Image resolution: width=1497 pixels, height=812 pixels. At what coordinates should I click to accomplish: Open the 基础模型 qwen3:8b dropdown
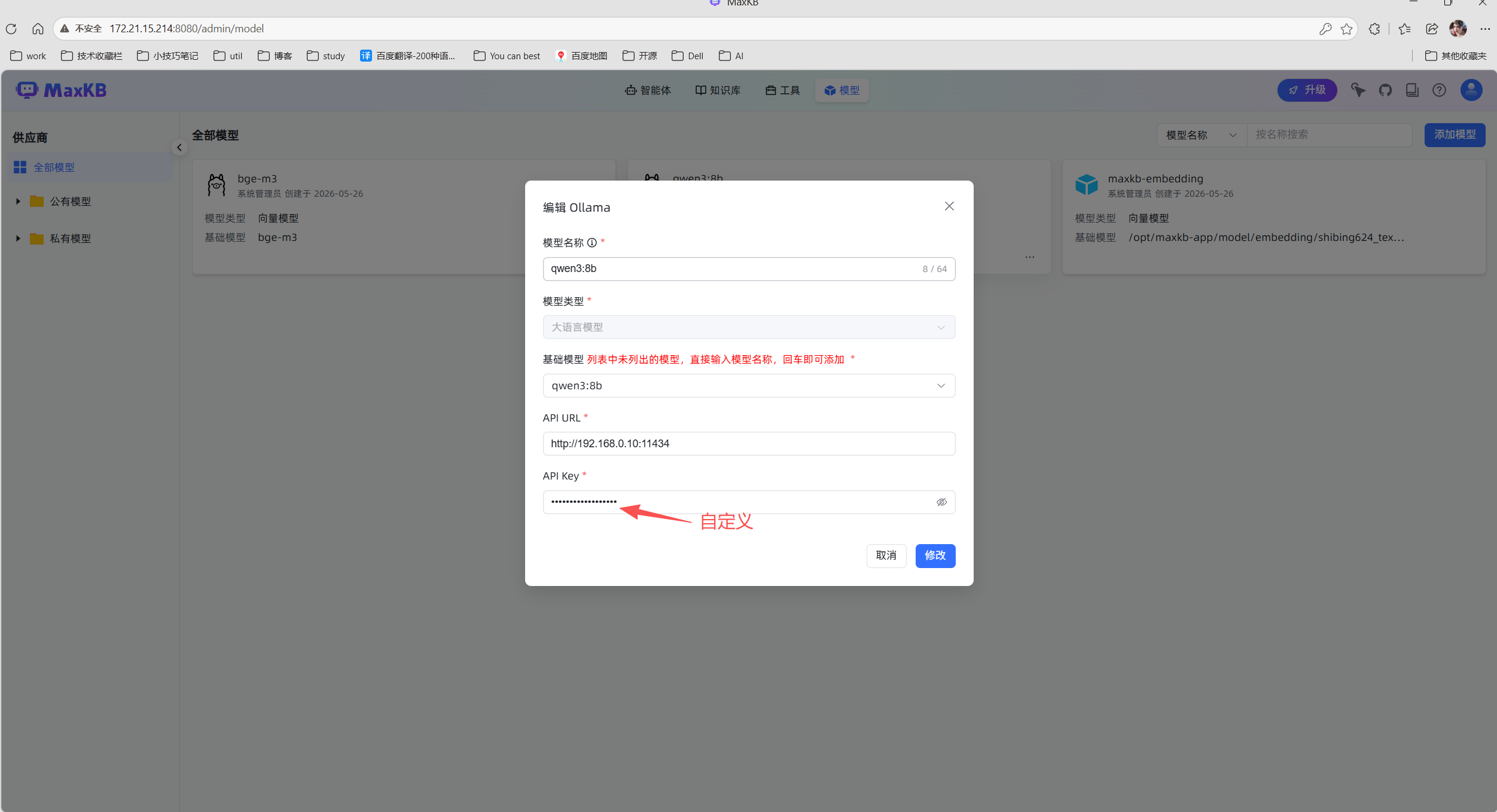(749, 386)
